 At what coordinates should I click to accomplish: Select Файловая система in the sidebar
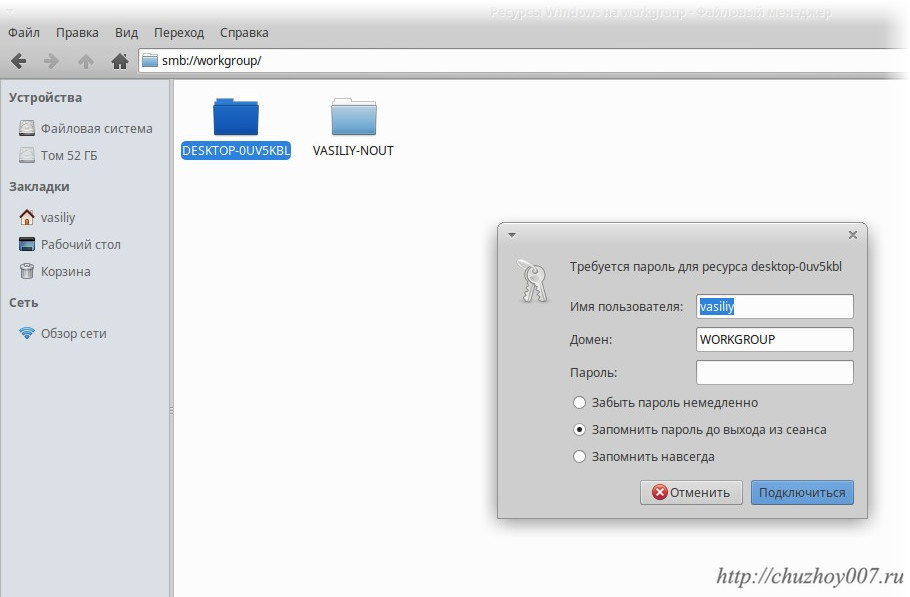click(96, 128)
